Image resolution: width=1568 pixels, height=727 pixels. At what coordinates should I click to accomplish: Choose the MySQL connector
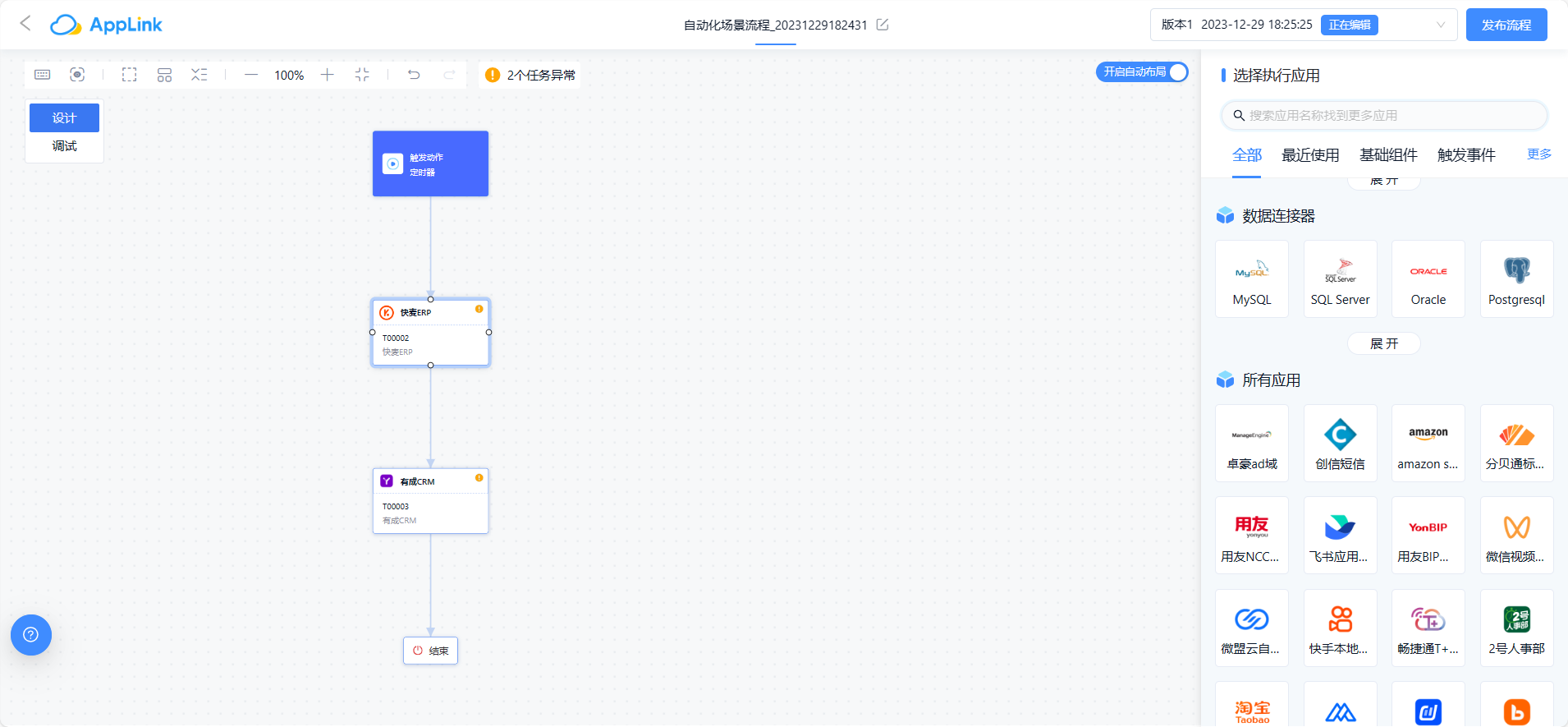pos(1252,279)
